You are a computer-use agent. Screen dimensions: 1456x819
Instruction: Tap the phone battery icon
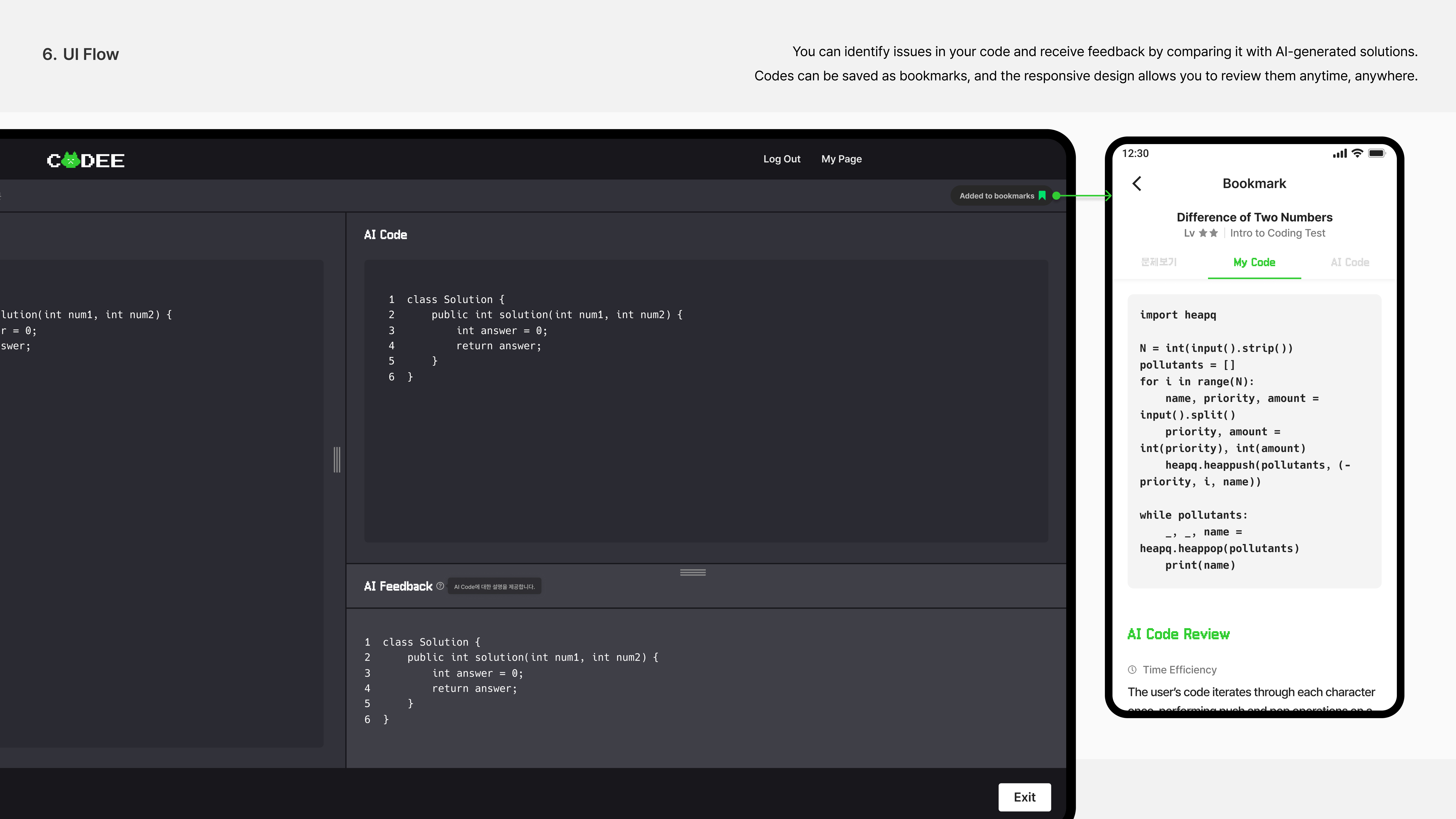tap(1376, 153)
